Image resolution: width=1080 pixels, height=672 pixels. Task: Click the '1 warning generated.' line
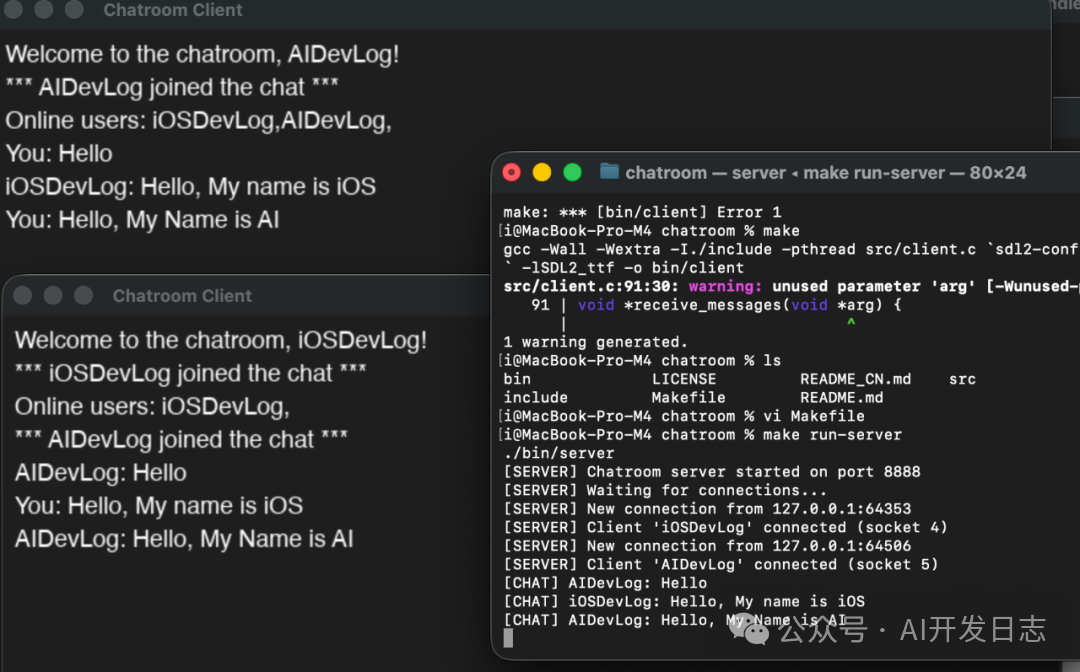pyautogui.click(x=595, y=342)
